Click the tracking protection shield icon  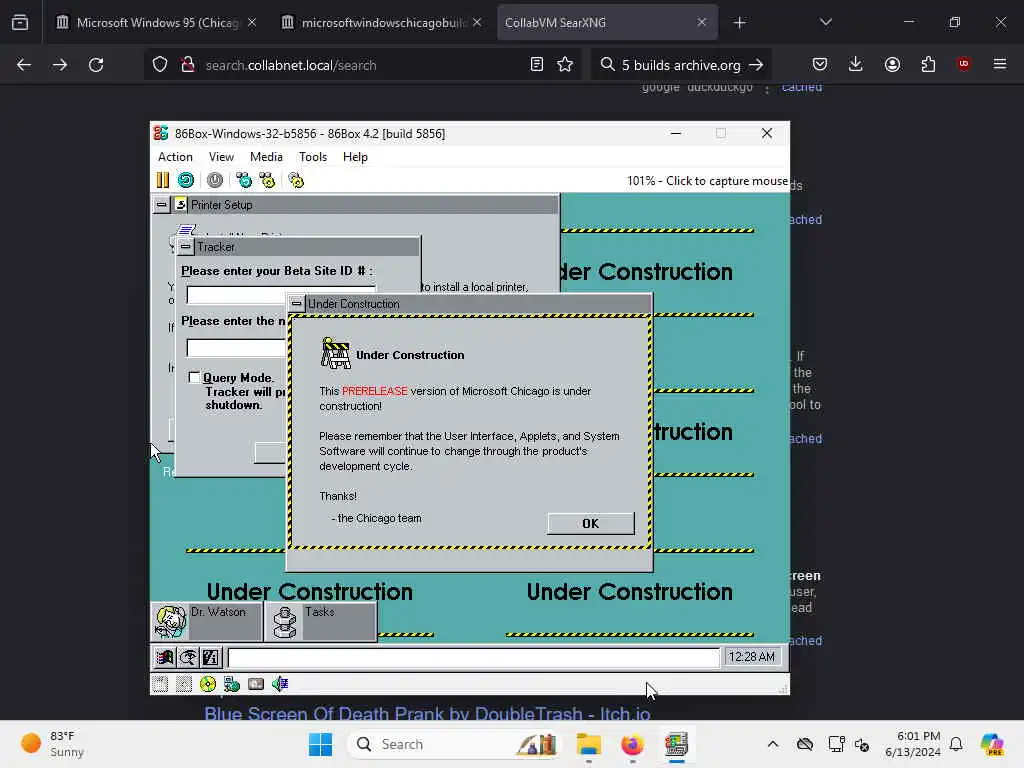[x=160, y=65]
